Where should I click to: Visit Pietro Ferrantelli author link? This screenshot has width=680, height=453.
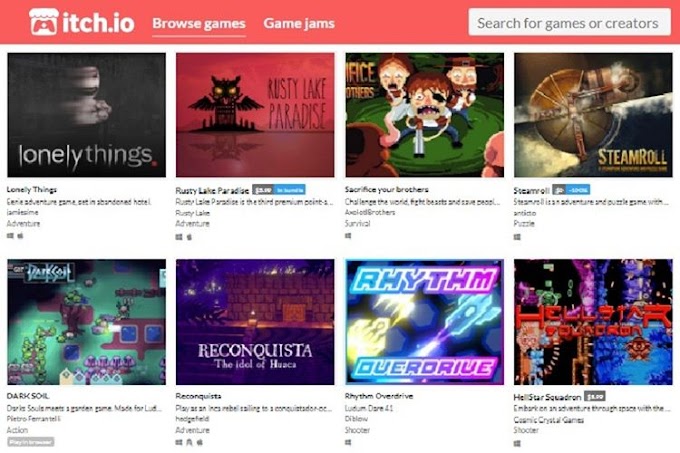34,419
